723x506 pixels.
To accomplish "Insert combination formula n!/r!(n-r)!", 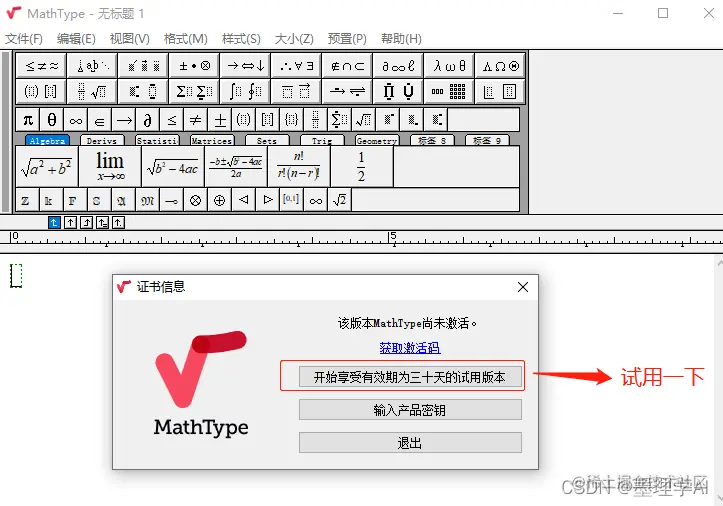I will (x=298, y=167).
